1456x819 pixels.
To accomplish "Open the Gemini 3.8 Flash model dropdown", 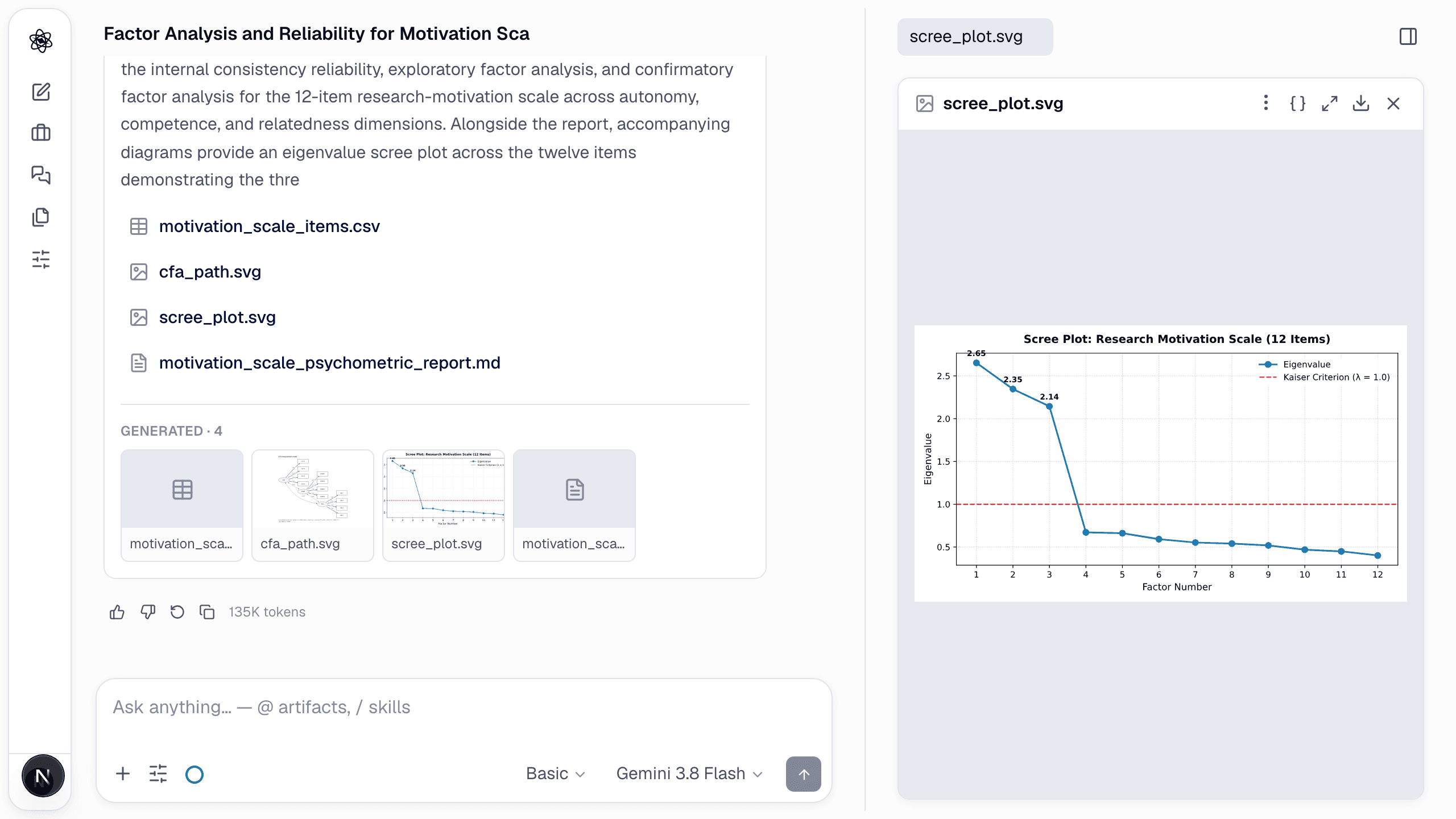I will [x=689, y=773].
